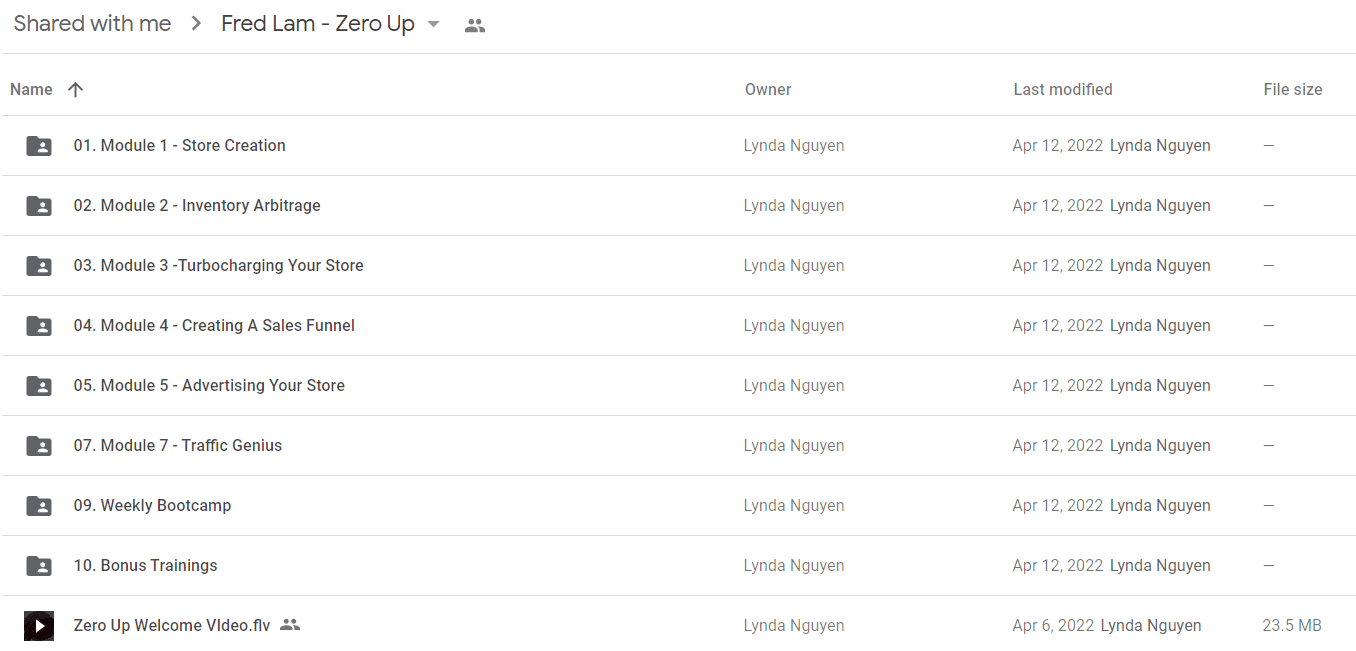
Task: Click the shared people icon beside folder title
Action: coord(475,26)
